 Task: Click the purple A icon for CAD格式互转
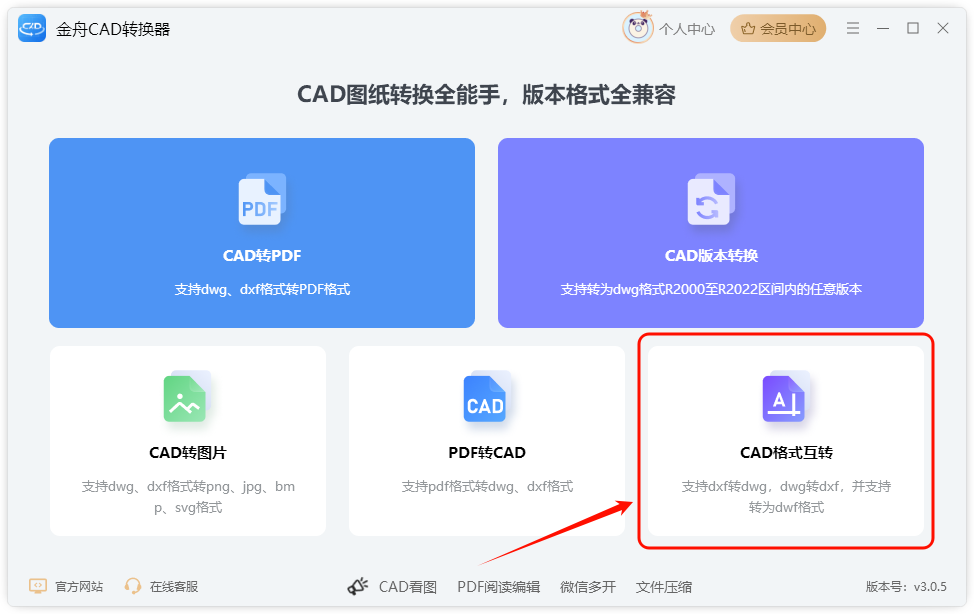(786, 396)
